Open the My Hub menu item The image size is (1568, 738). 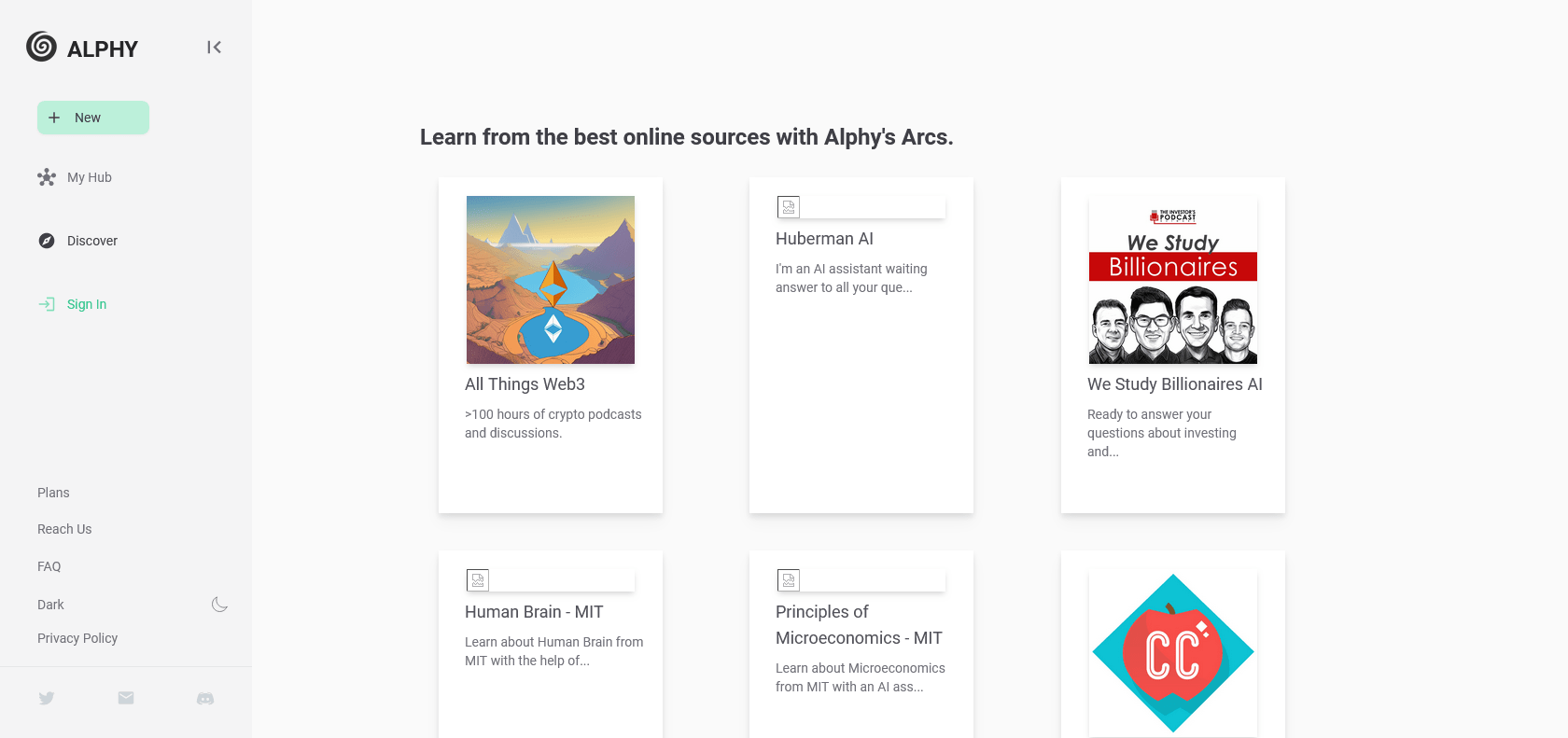click(x=90, y=177)
